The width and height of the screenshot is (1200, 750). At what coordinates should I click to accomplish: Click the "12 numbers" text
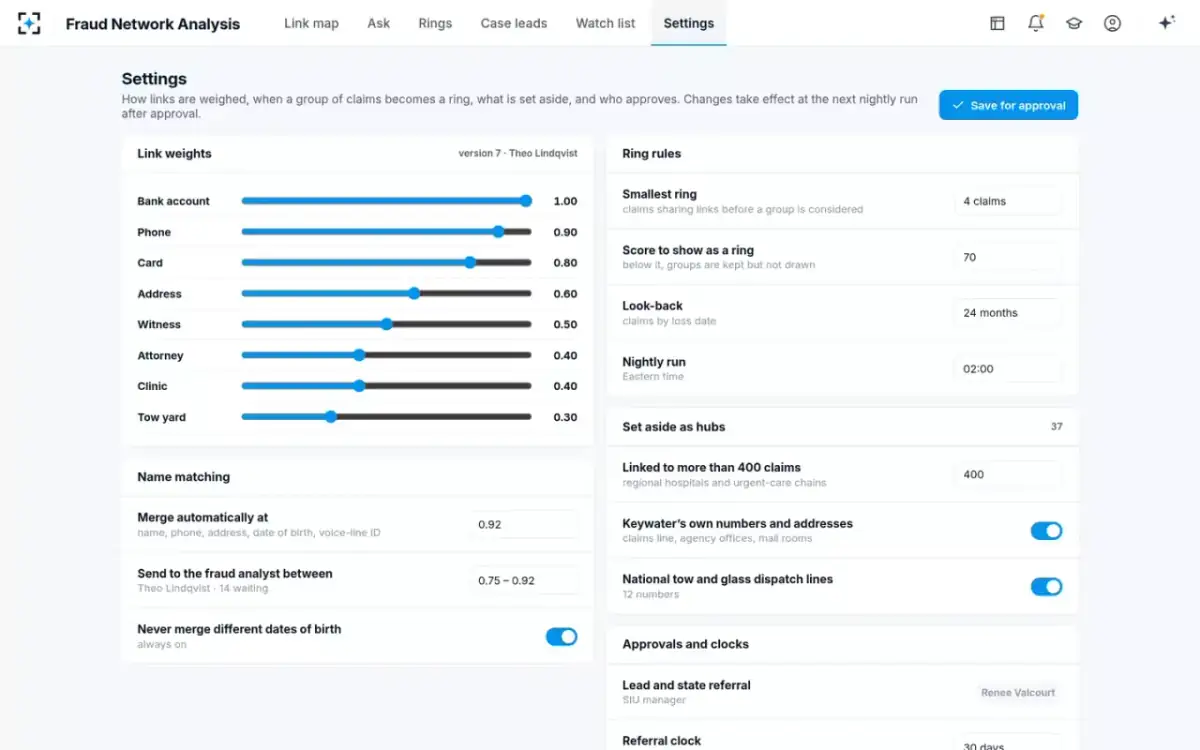tap(651, 595)
